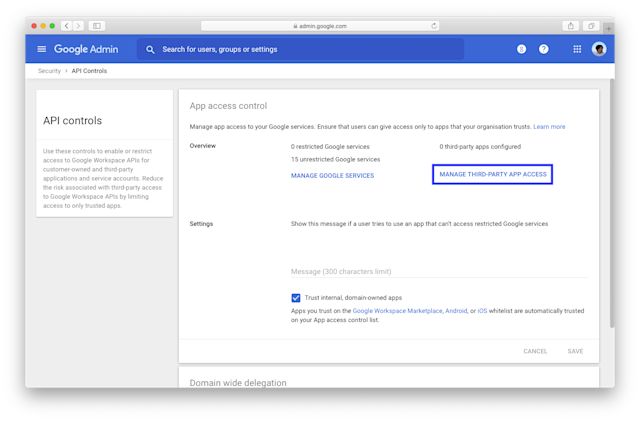Open the Google apps grid
Screen dimensions: 640x421
(577, 49)
